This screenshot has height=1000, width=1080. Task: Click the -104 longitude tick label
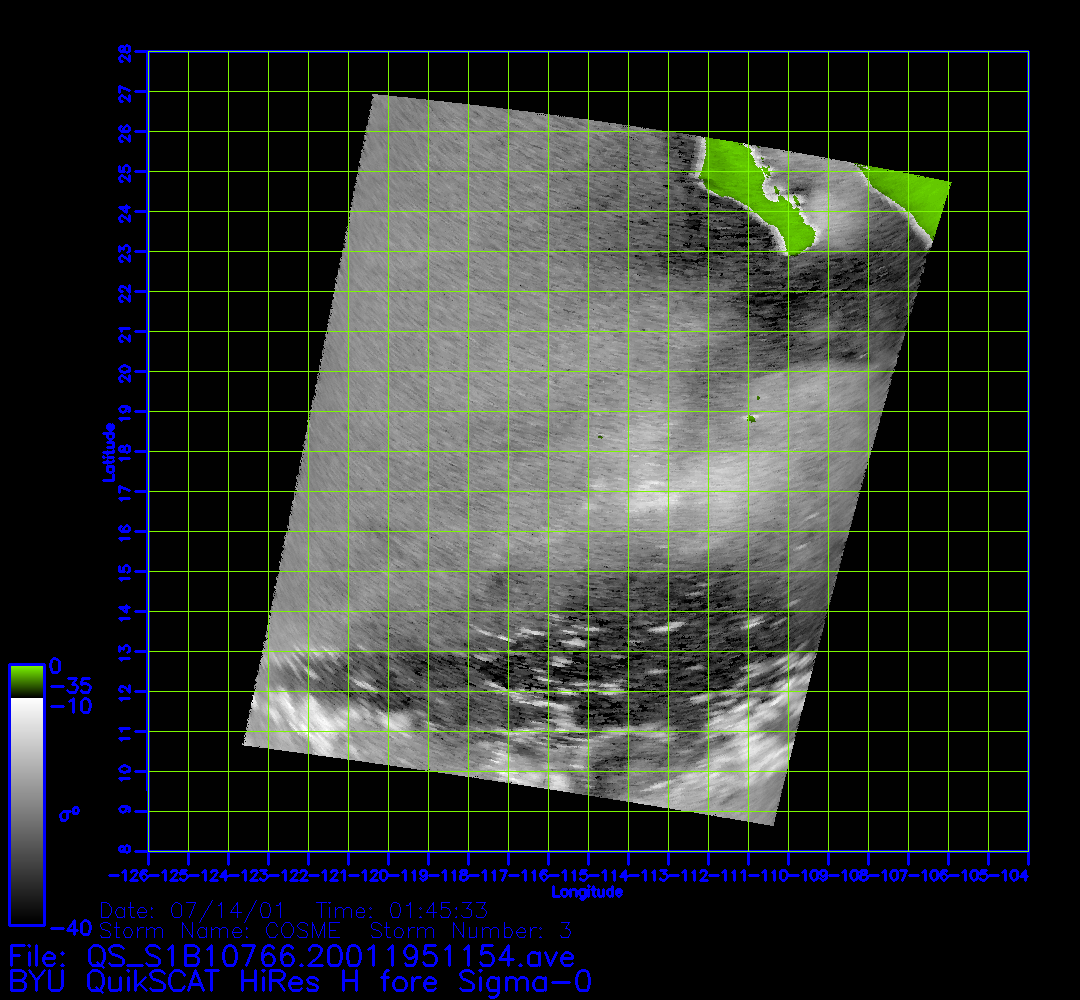point(1017,876)
